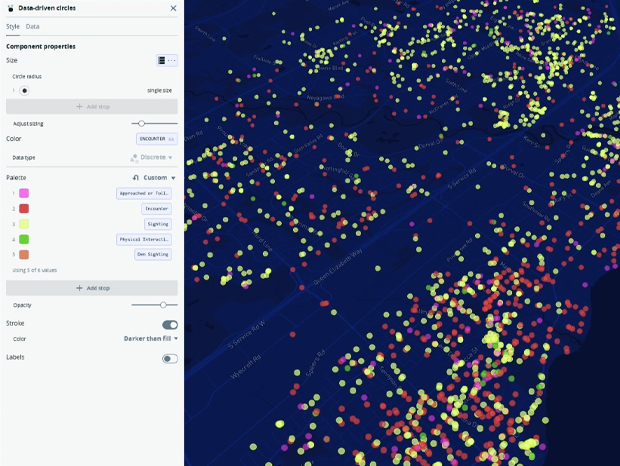Click the 'Wyecroft Rd' map label

click(246, 368)
